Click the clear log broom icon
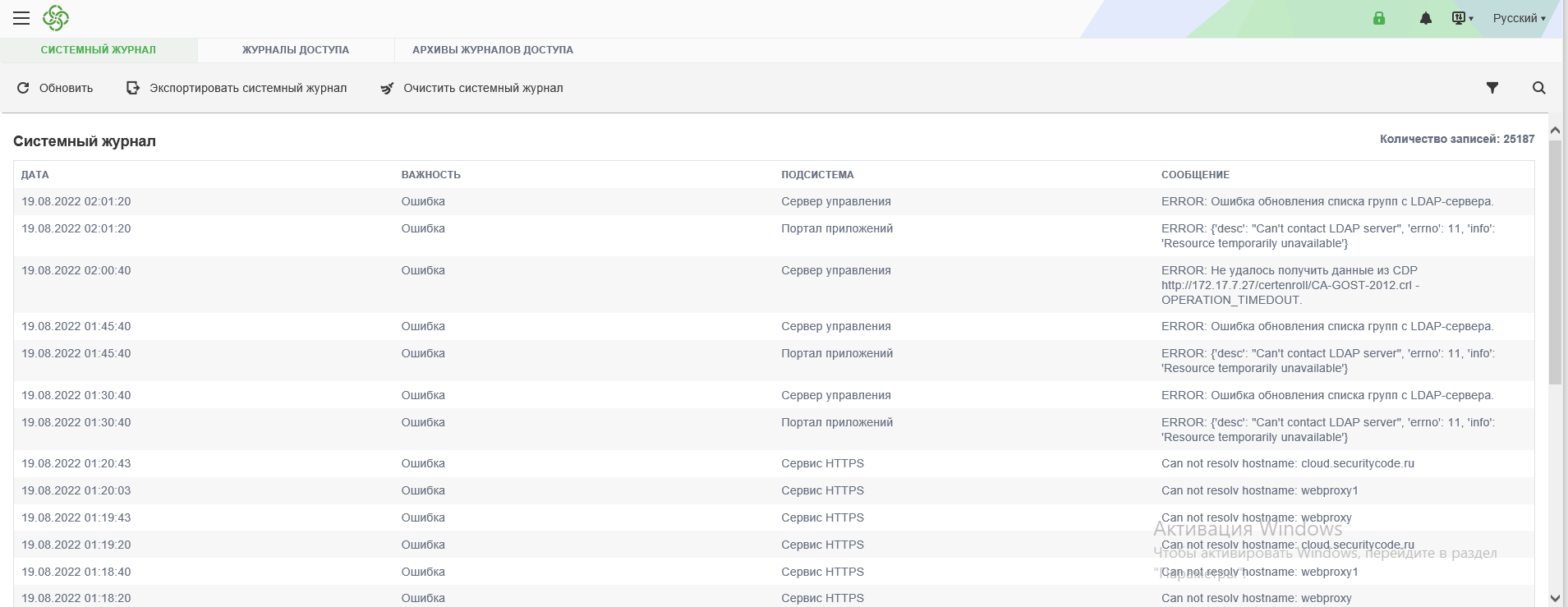Image resolution: width=1568 pixels, height=607 pixels. (x=387, y=88)
